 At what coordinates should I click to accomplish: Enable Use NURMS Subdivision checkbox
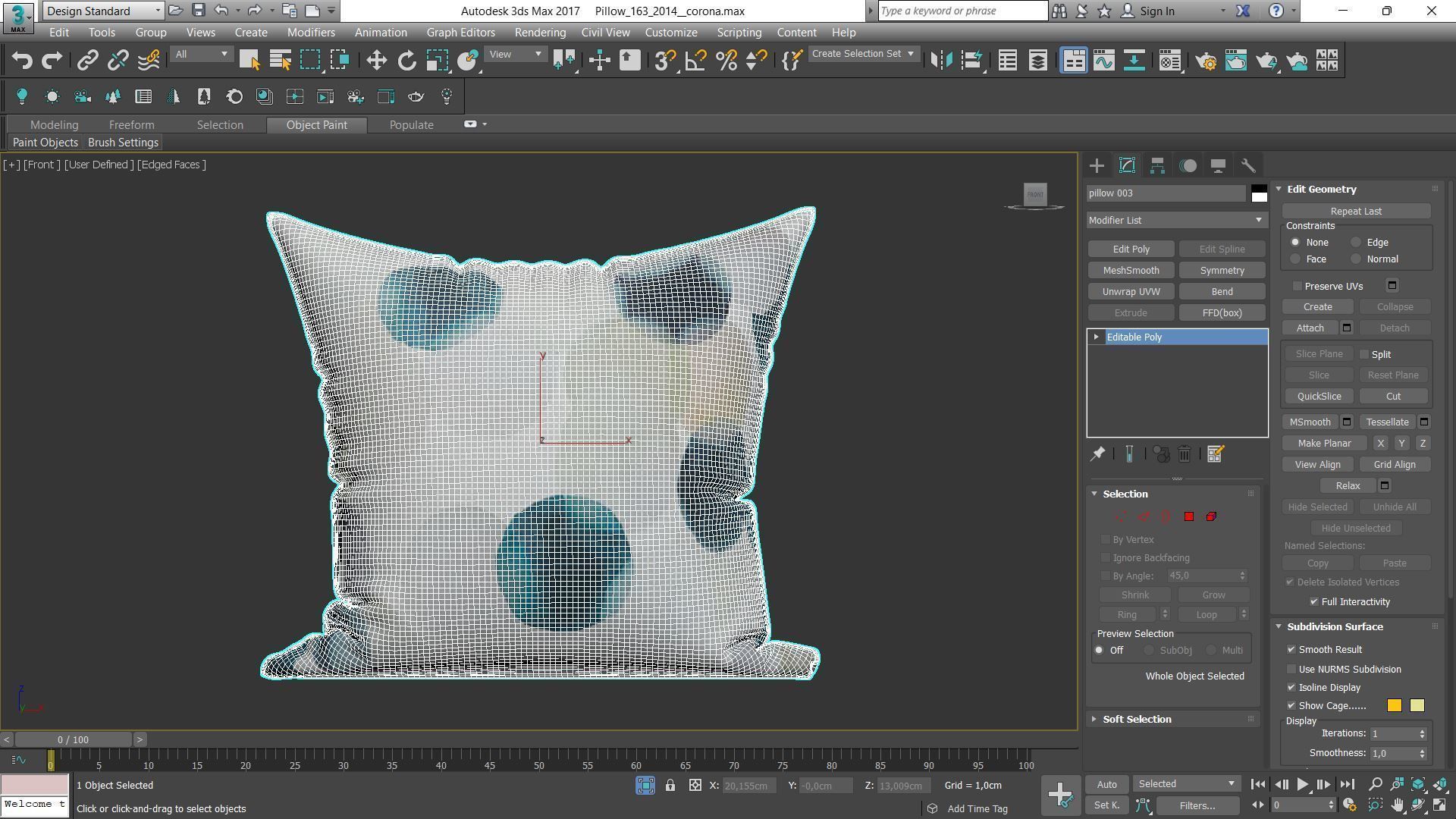click(x=1291, y=669)
